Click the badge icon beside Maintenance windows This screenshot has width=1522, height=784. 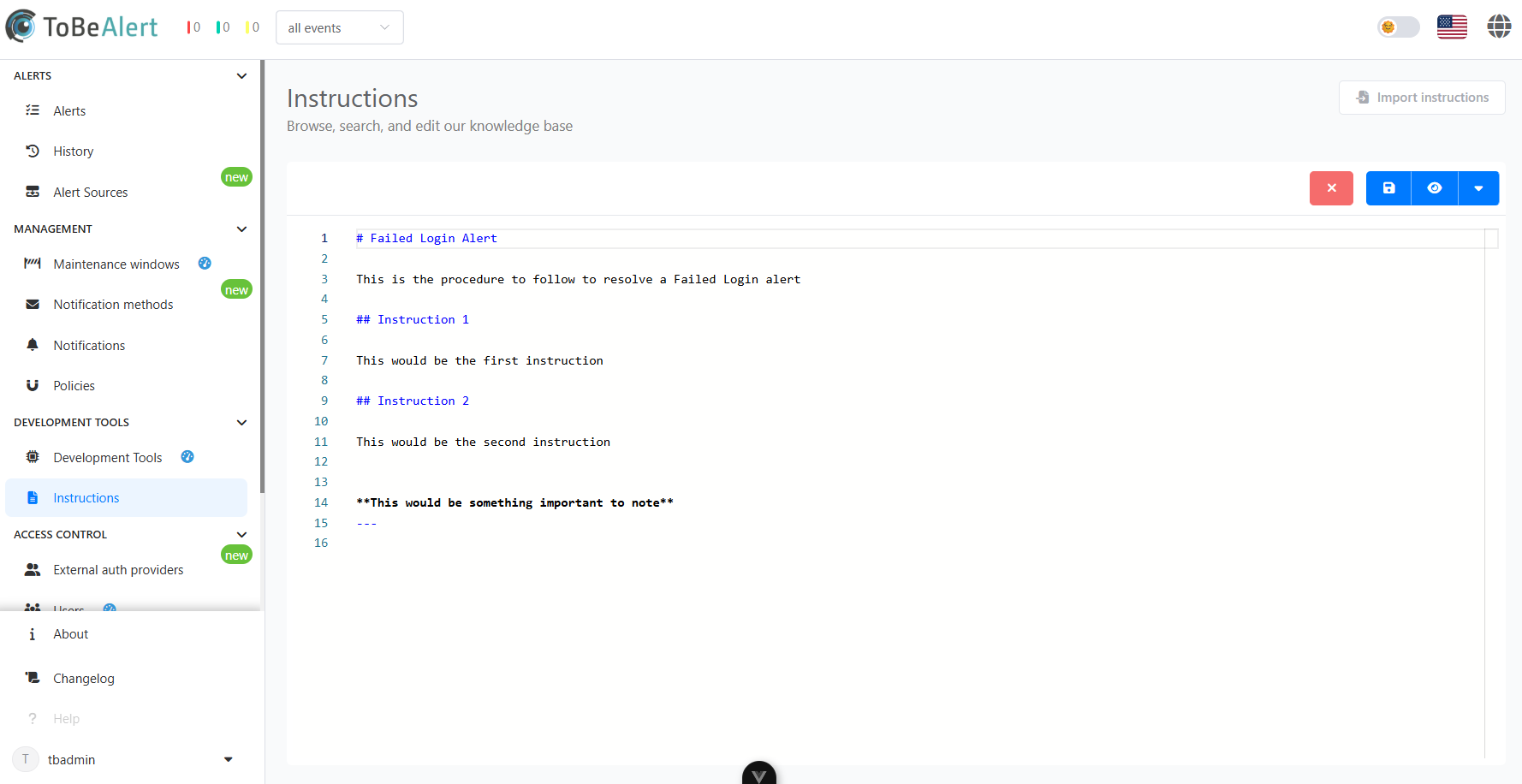[205, 264]
